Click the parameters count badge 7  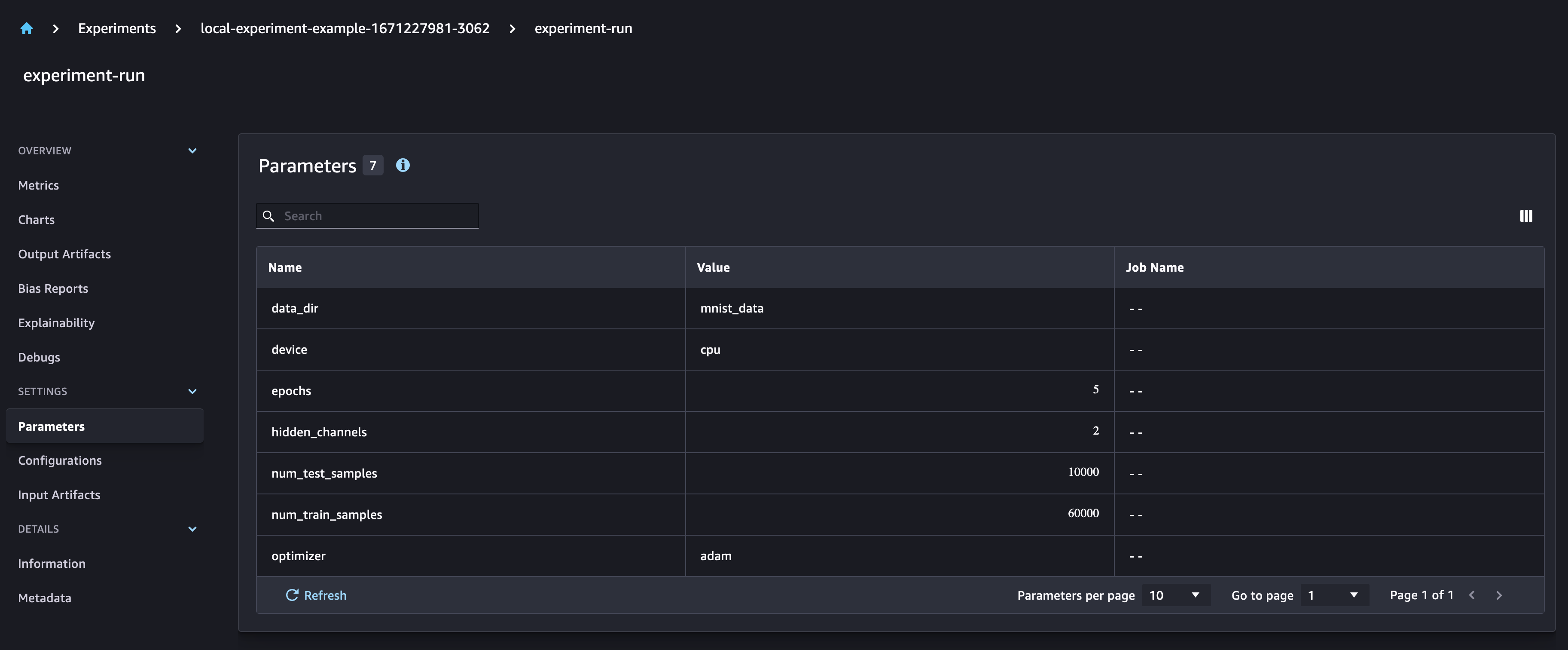coord(373,165)
